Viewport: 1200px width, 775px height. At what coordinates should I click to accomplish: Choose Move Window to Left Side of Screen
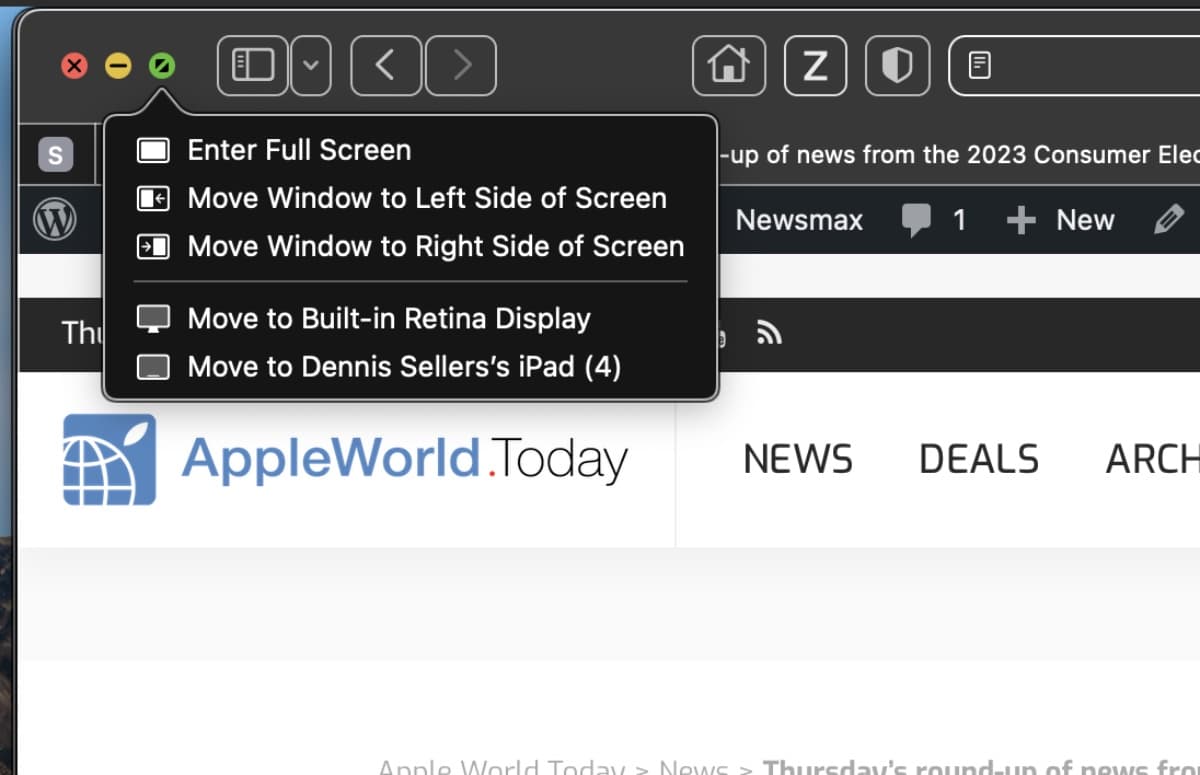427,198
